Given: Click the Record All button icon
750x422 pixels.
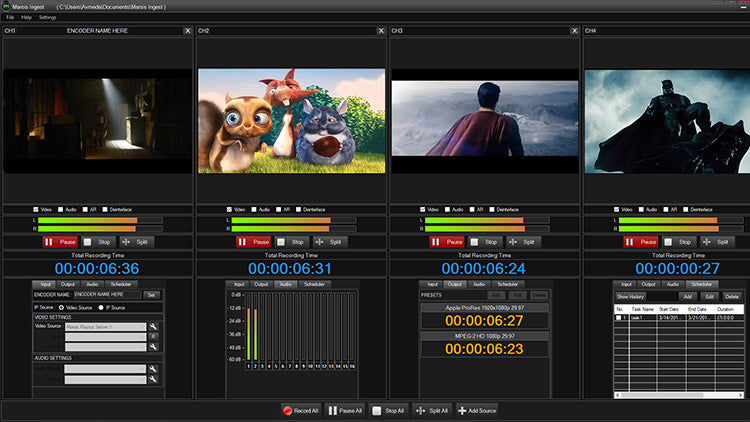Looking at the screenshot, I should coord(289,410).
